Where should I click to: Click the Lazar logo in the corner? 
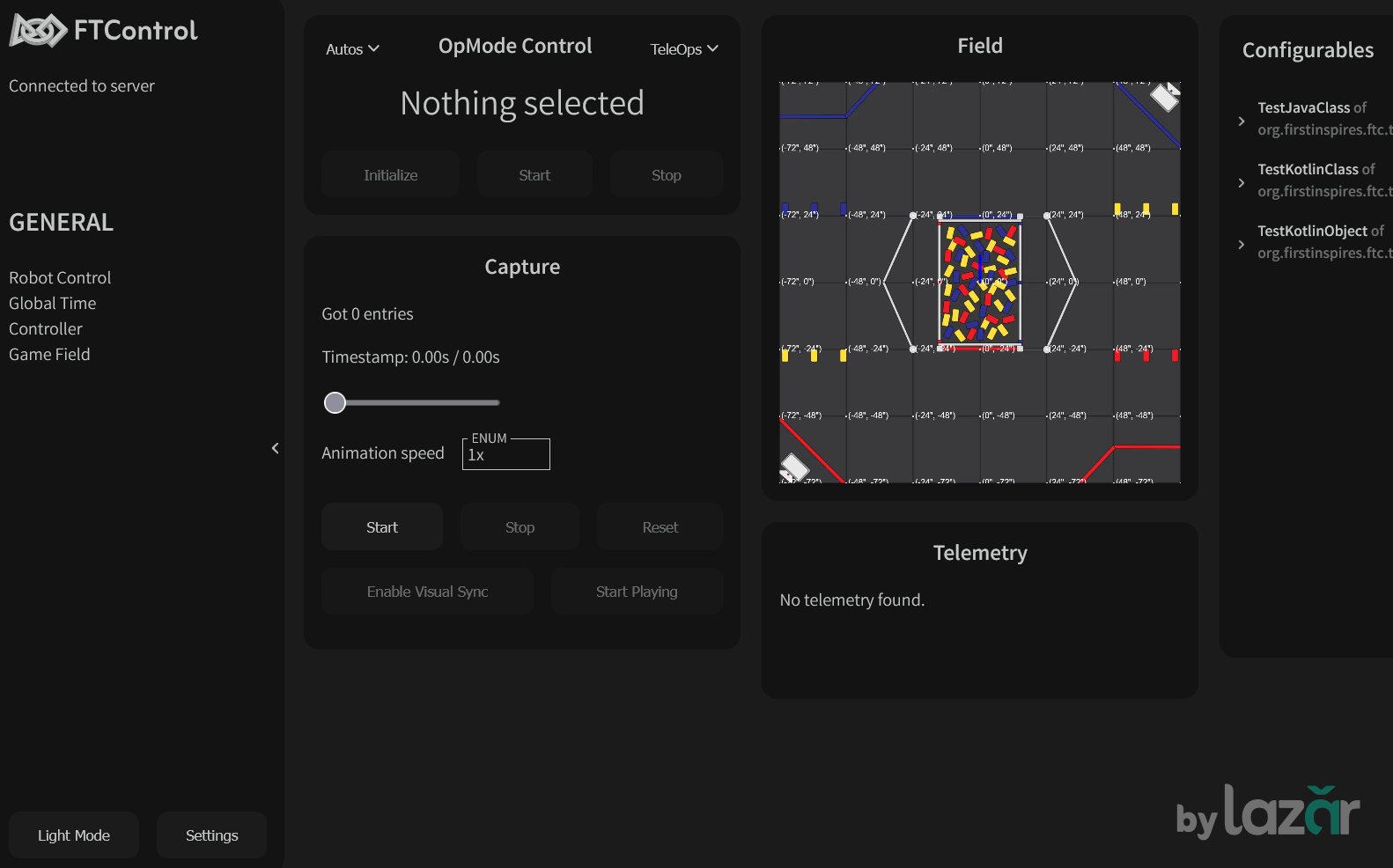coord(1268,812)
